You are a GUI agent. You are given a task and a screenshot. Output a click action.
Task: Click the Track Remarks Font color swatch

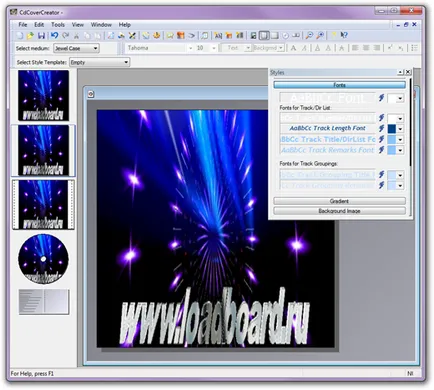click(392, 150)
